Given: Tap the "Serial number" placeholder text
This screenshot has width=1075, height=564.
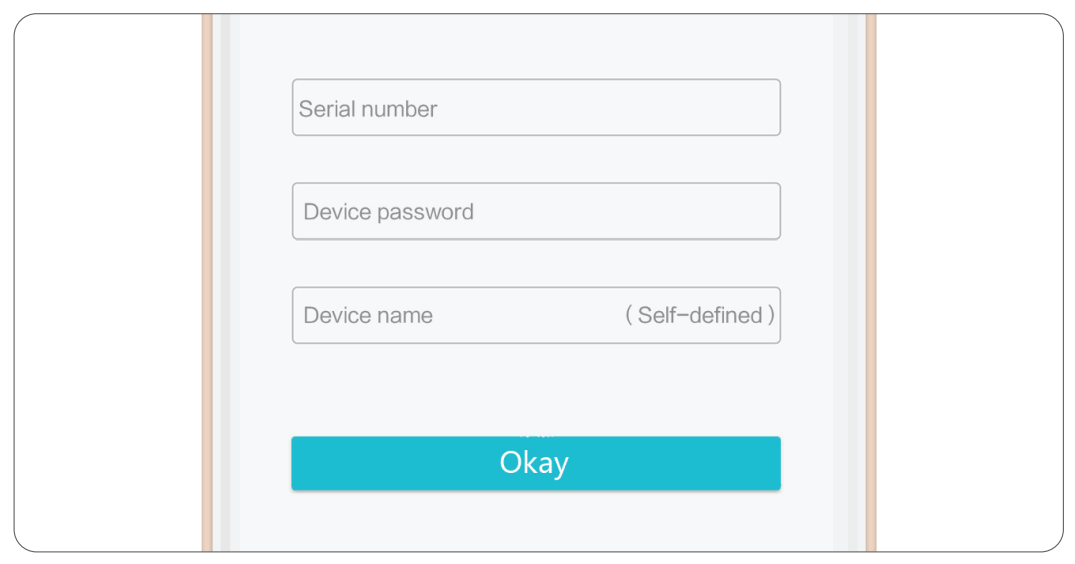Looking at the screenshot, I should [x=368, y=109].
